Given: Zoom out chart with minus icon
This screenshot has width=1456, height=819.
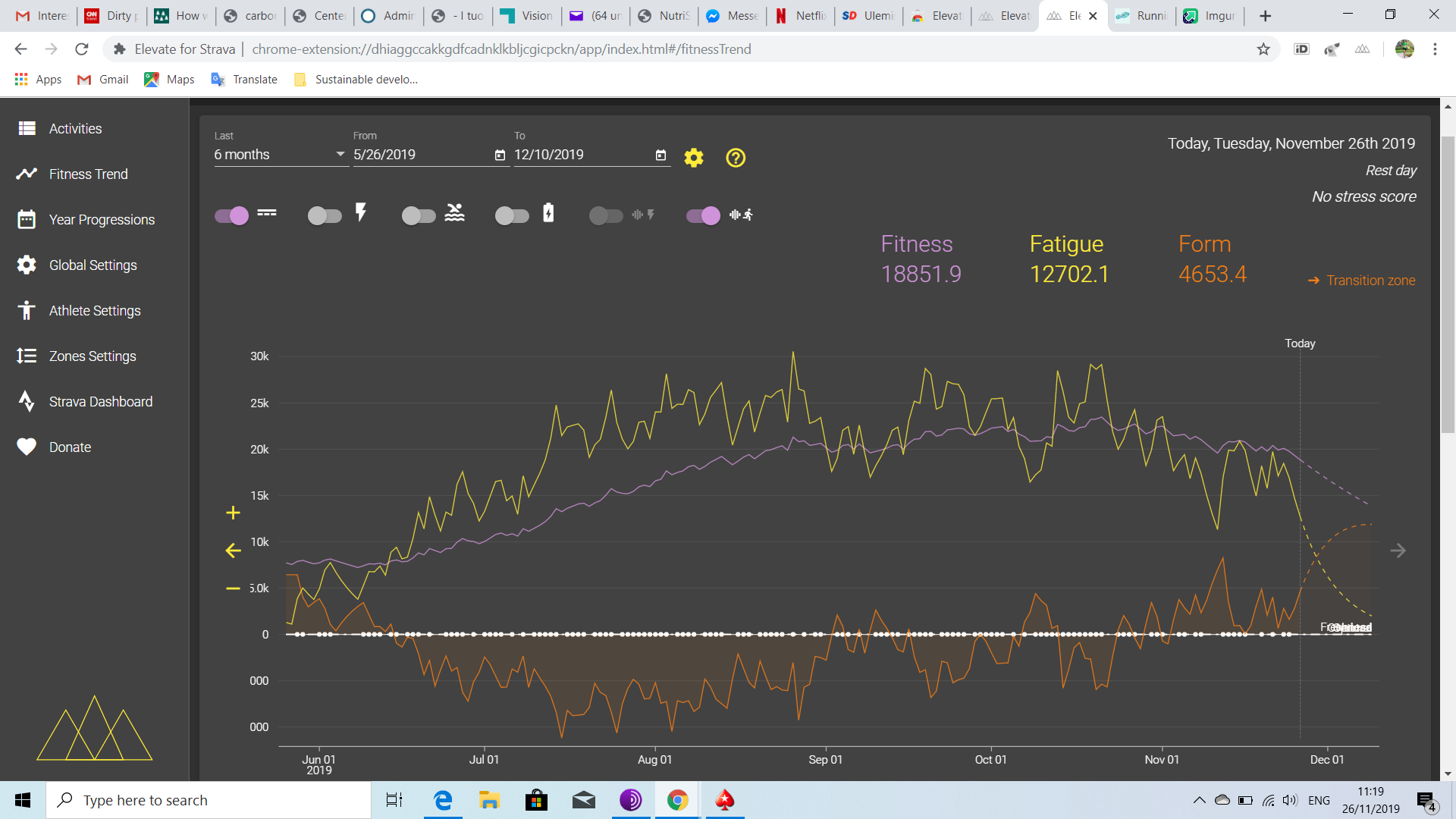Looking at the screenshot, I should coord(233,588).
